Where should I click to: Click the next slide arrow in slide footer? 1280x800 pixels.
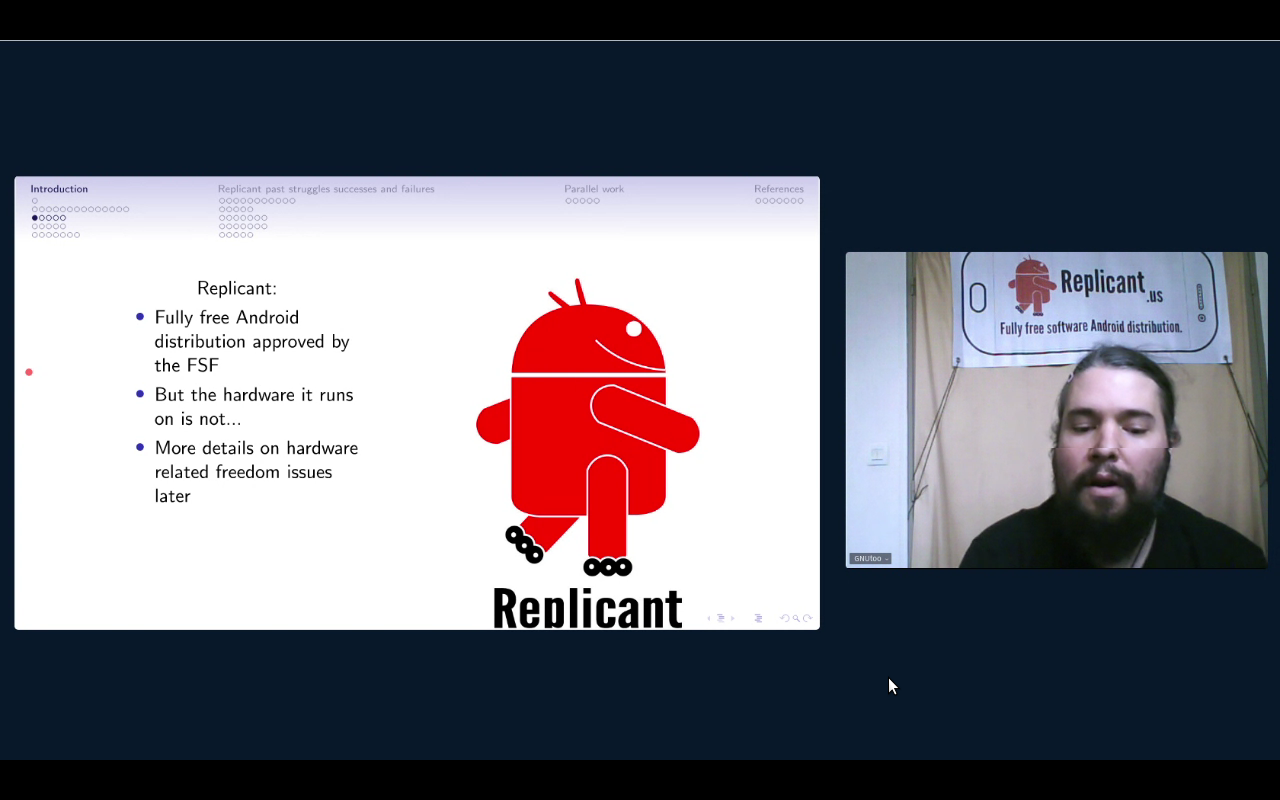pos(733,618)
